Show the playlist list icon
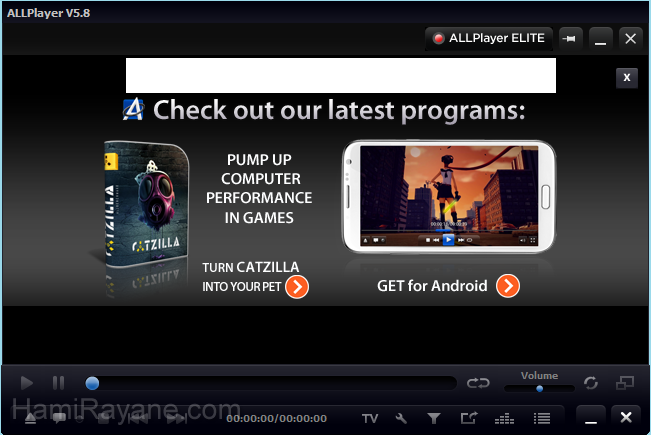Screen dimensions: 651x435 pos(542,418)
